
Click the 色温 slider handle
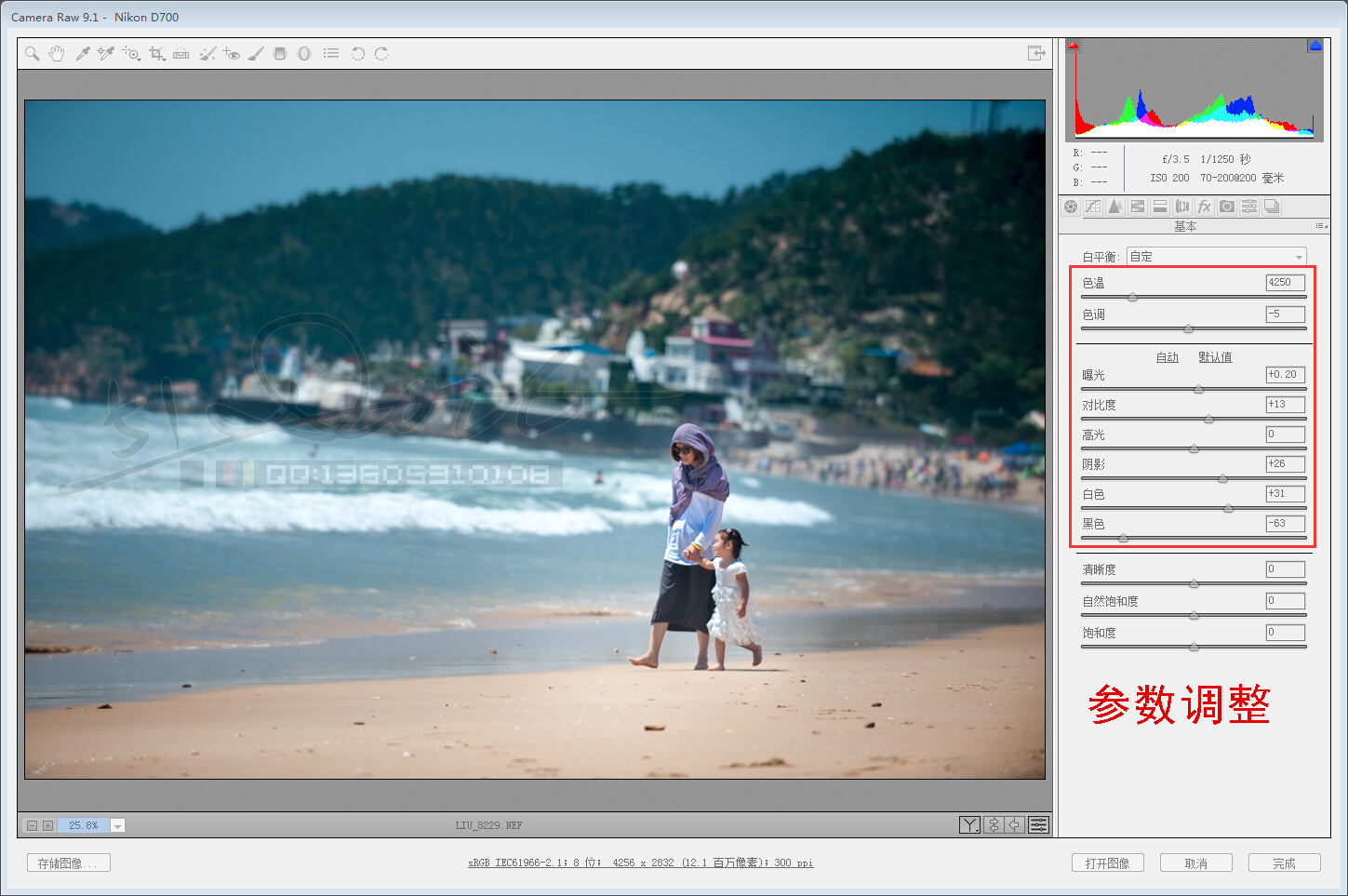coord(1132,298)
